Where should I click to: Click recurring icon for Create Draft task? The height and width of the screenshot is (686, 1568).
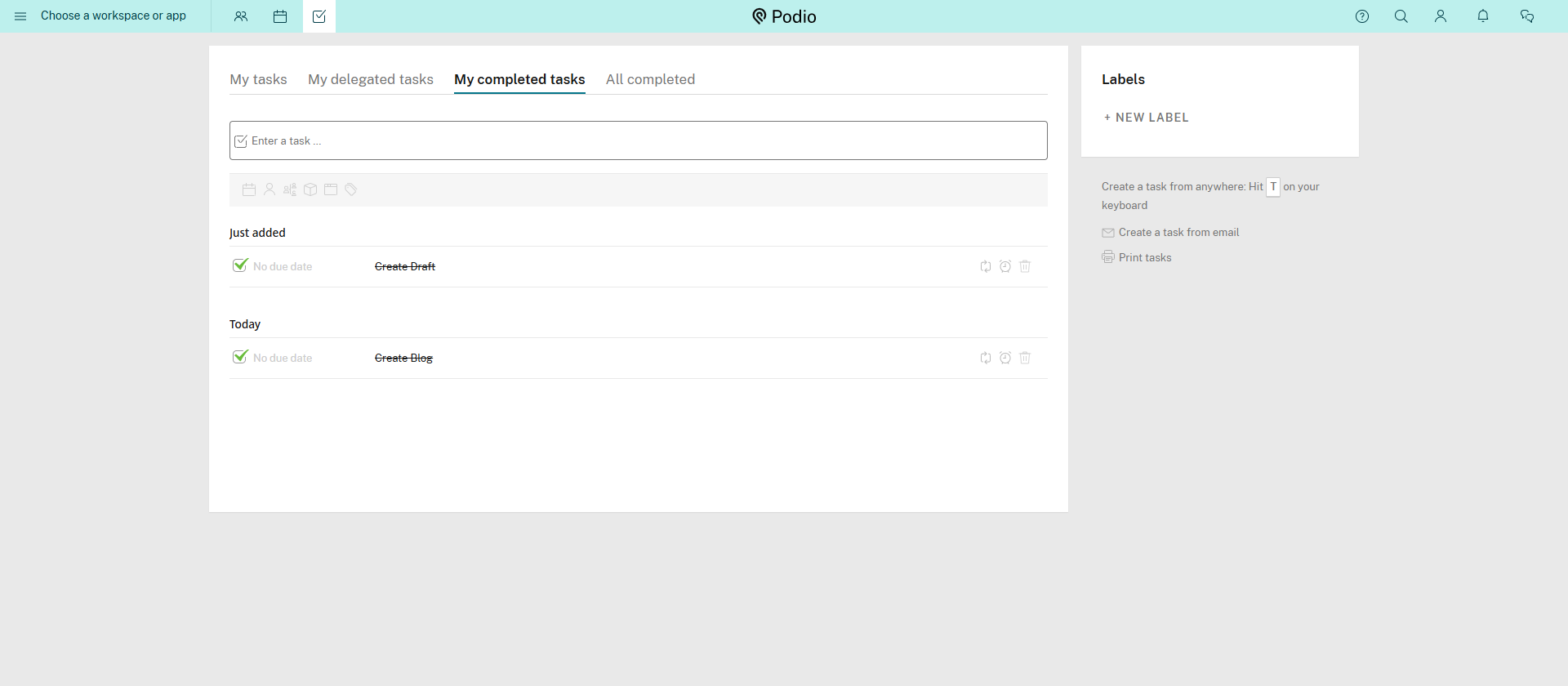pyautogui.click(x=986, y=266)
